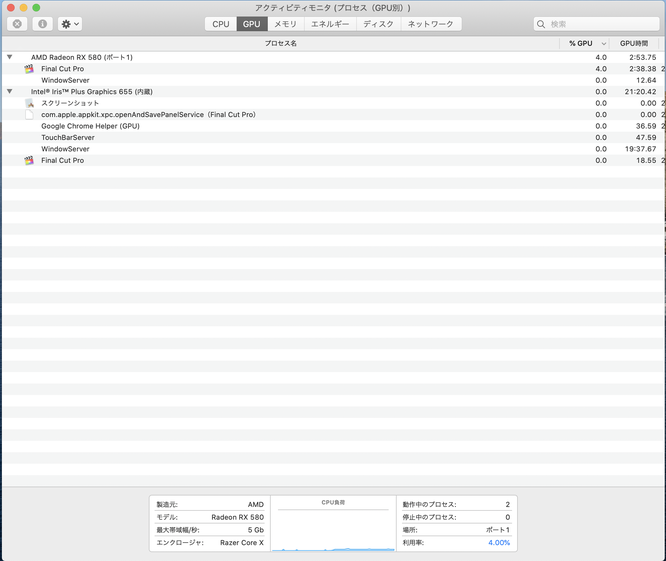
Task: Click the process info (i) toolbar button
Action: (42, 24)
